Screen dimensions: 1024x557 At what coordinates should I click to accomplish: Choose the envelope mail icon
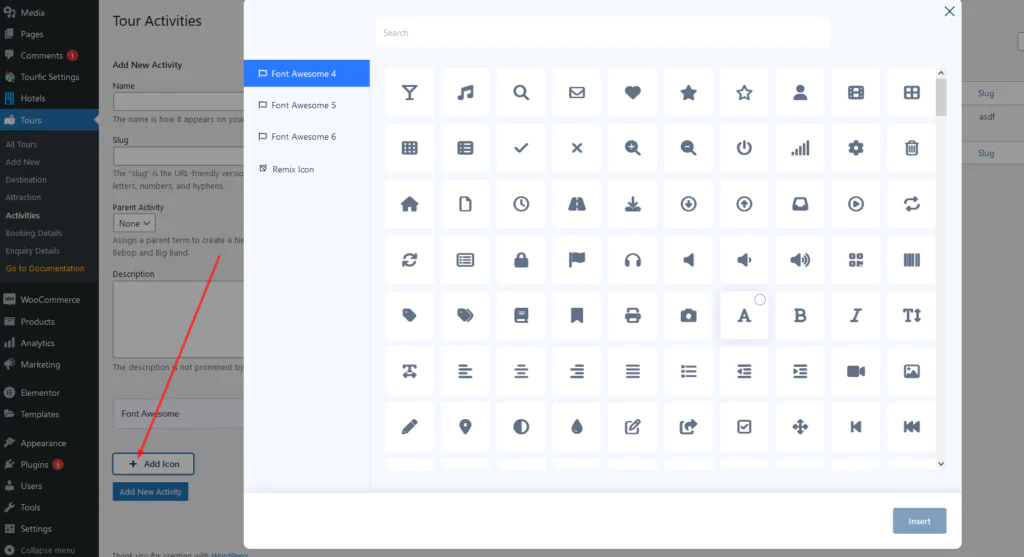point(577,93)
